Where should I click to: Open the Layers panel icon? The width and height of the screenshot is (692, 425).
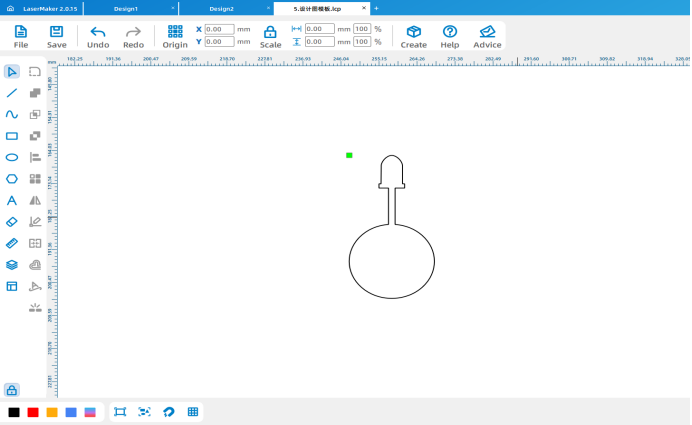12,265
